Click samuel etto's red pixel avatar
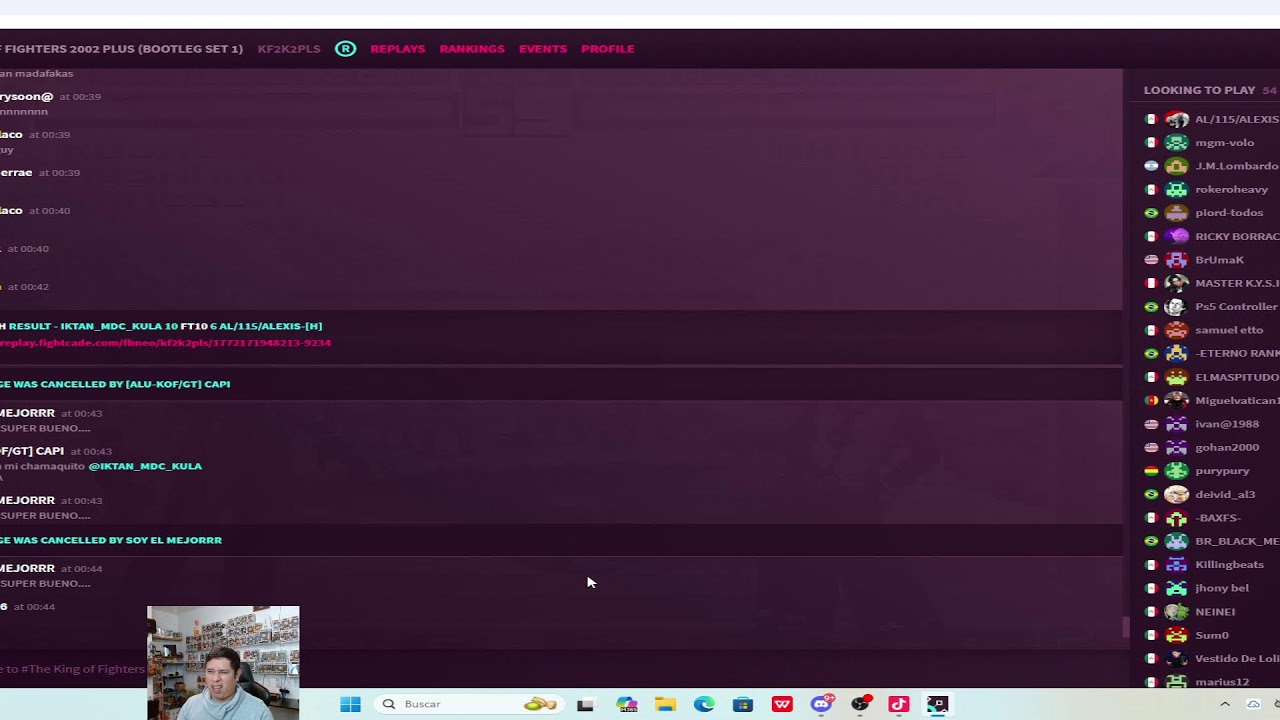This screenshot has width=1280, height=720. [x=1177, y=330]
